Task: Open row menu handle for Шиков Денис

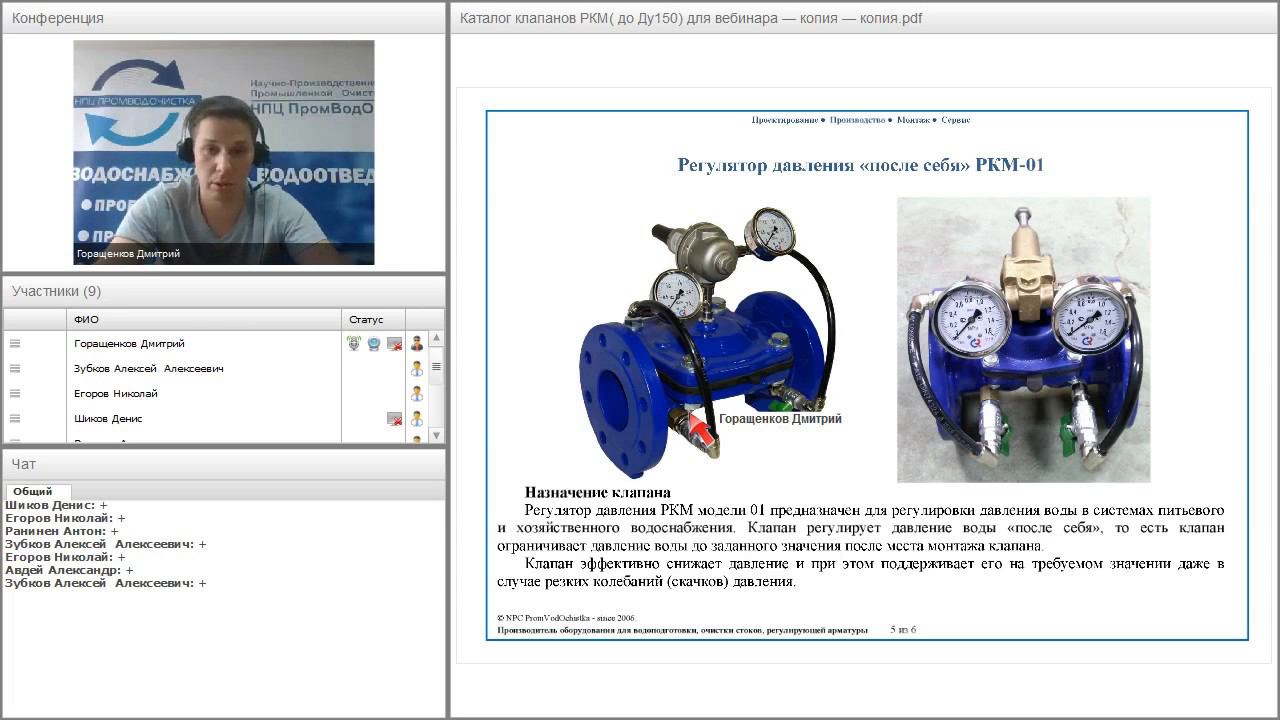Action: 15,418
